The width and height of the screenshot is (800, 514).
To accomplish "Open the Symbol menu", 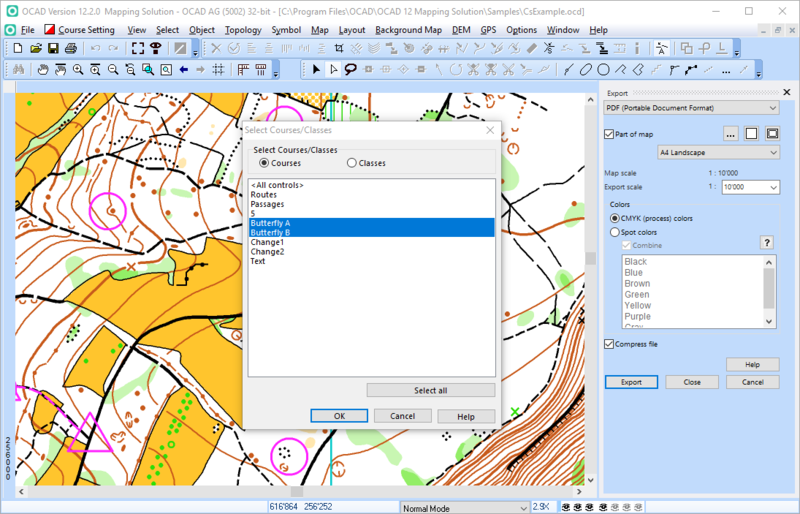I will [x=286, y=30].
